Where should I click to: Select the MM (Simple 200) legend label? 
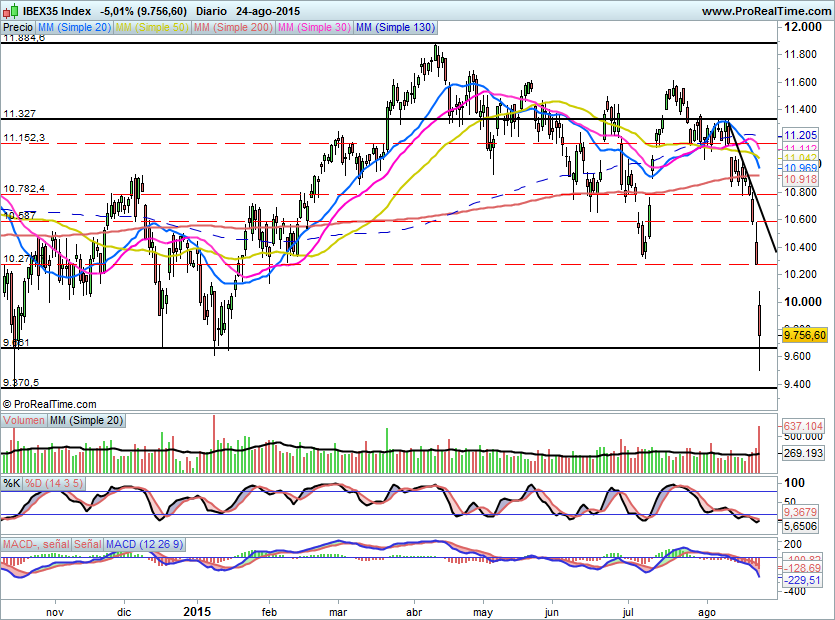pyautogui.click(x=233, y=27)
